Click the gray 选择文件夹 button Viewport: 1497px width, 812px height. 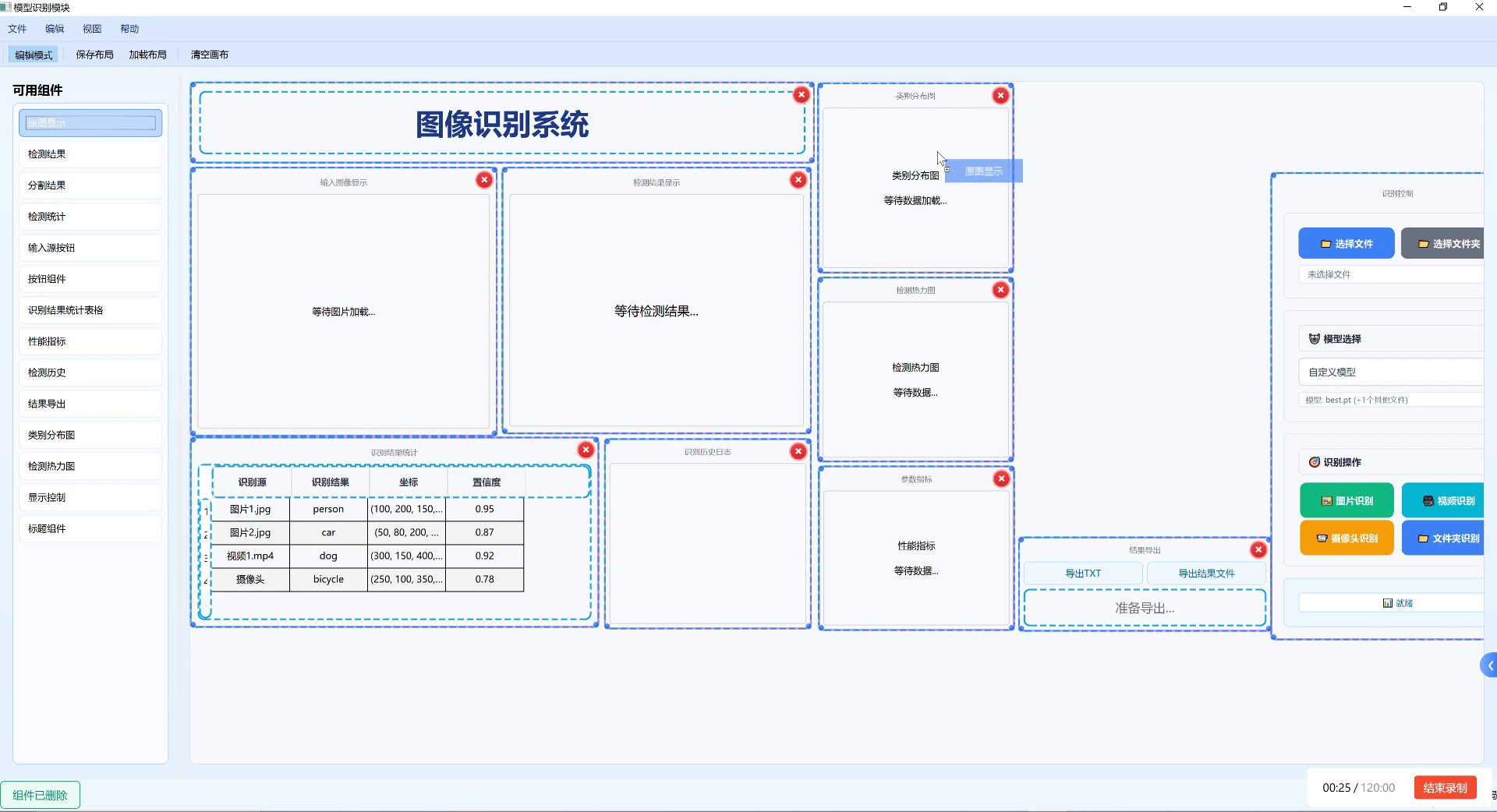[1442, 244]
